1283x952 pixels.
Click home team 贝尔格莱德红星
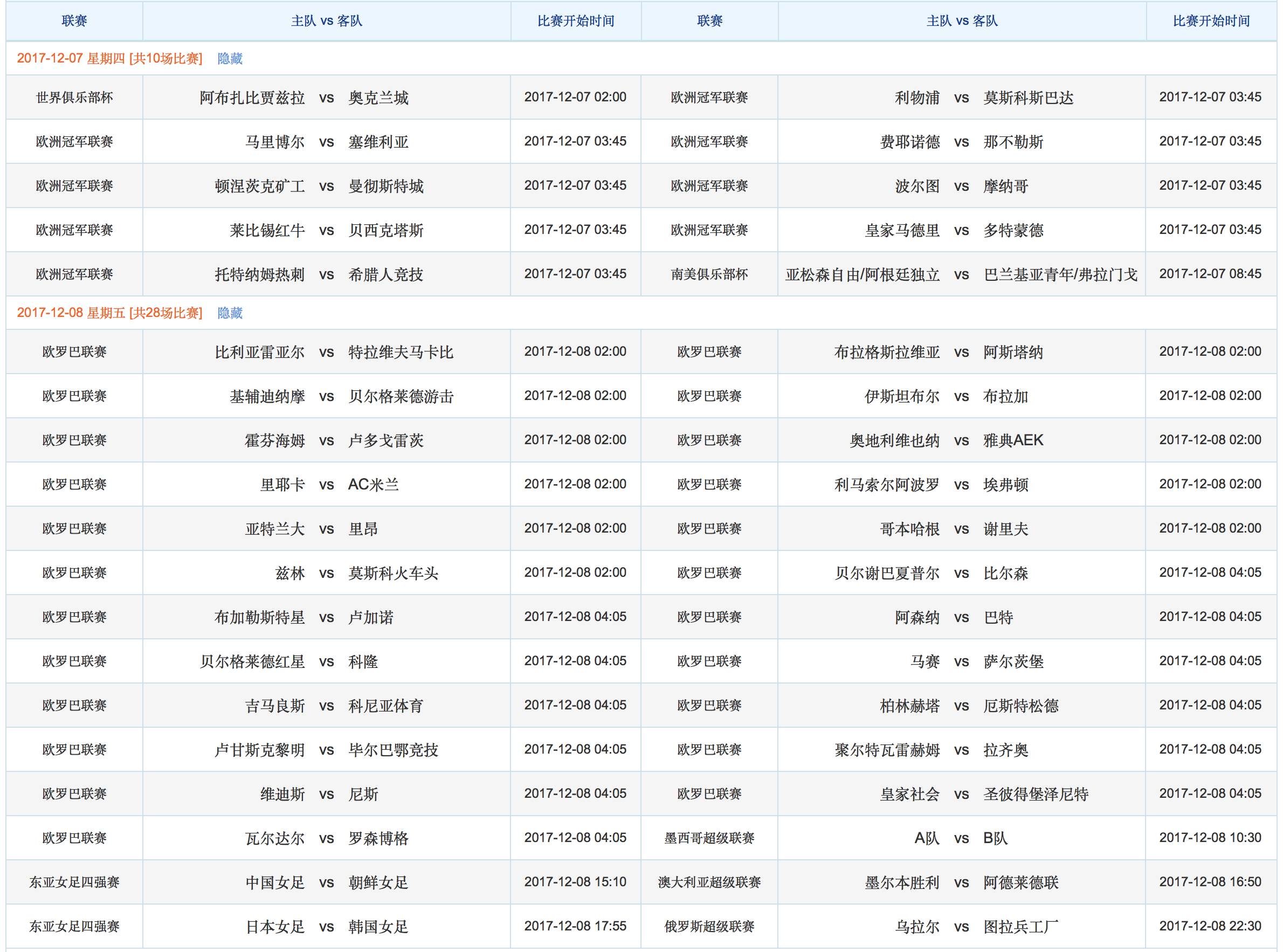coord(252,661)
